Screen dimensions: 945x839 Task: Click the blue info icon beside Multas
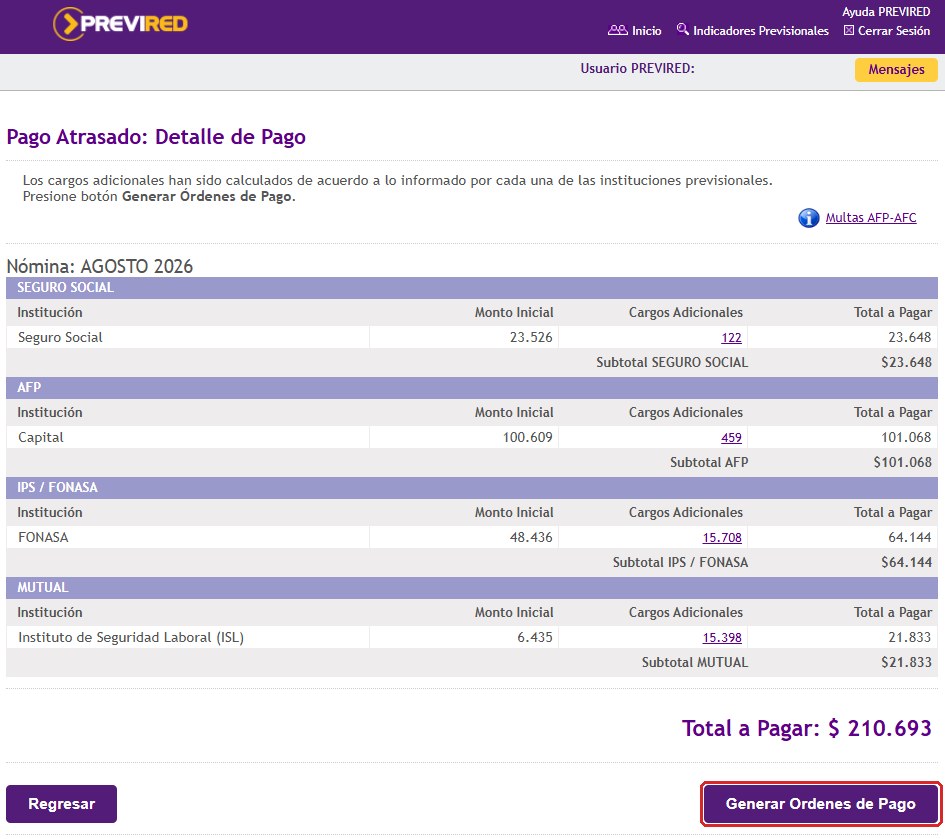(808, 218)
